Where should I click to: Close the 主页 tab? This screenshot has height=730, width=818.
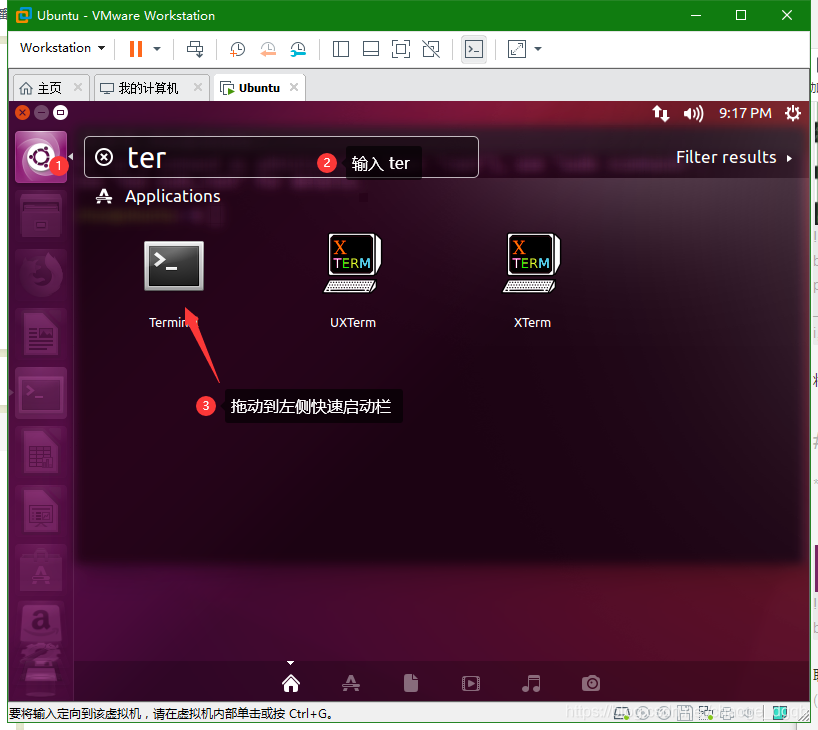(x=78, y=87)
